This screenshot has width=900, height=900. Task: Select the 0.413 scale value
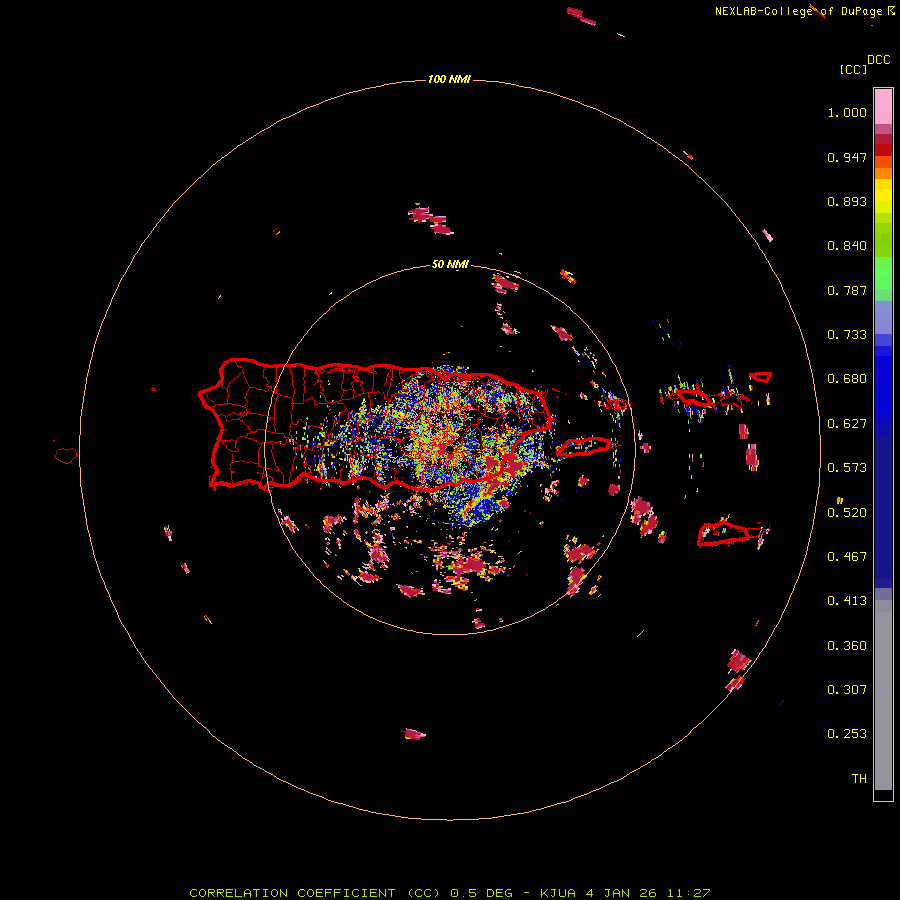coord(847,601)
